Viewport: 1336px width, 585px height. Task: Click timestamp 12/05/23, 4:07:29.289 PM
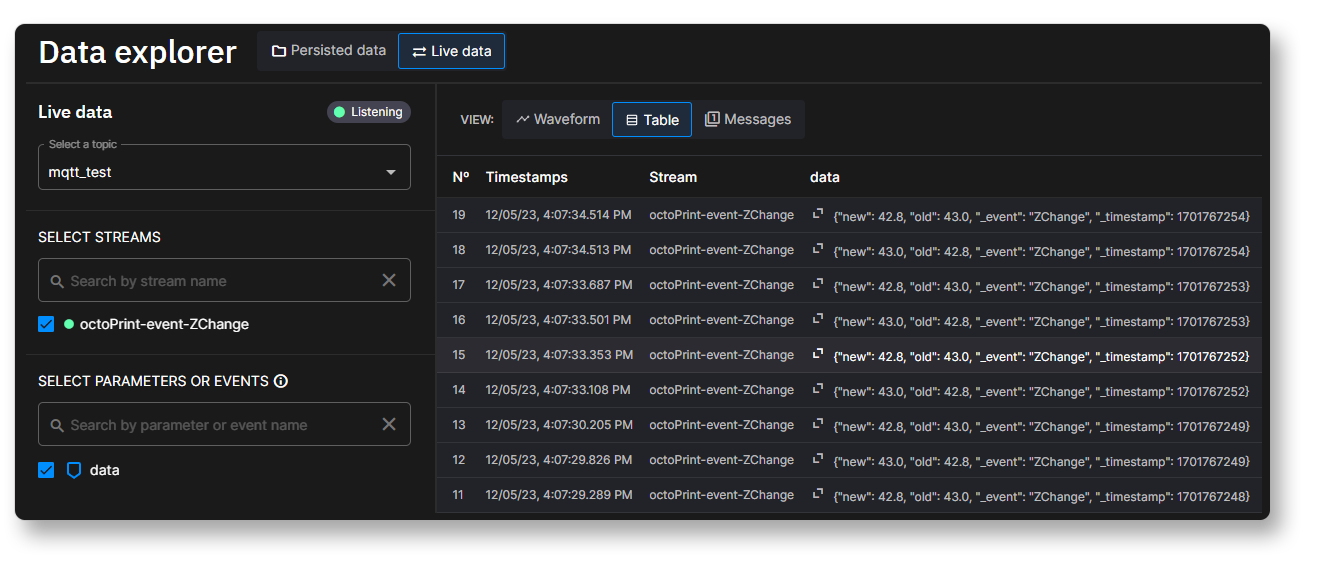(x=559, y=495)
